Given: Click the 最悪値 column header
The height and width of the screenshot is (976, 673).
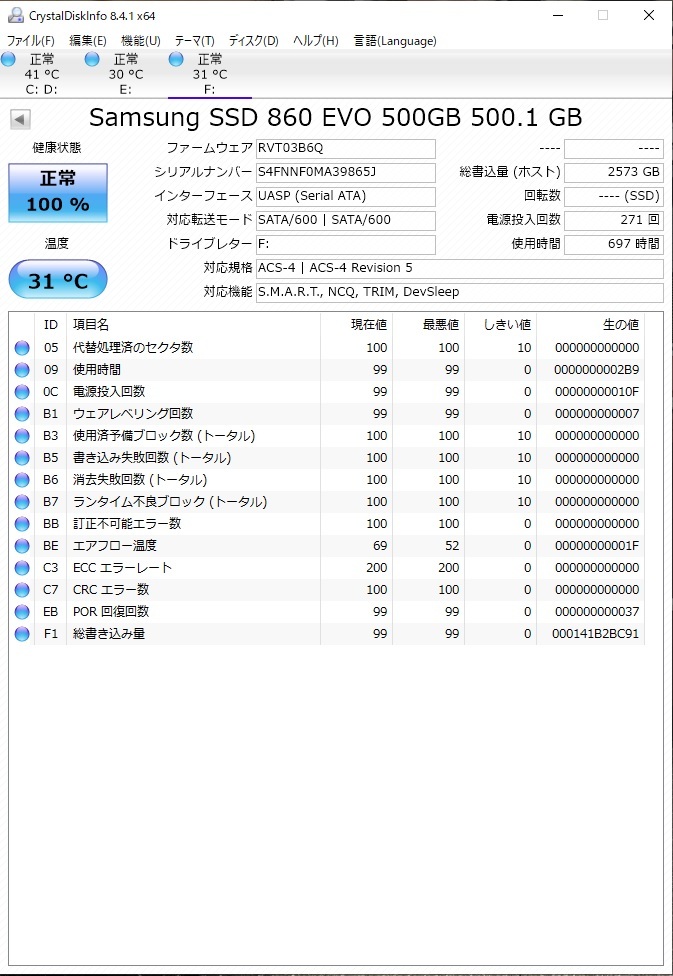Looking at the screenshot, I should pyautogui.click(x=428, y=325).
